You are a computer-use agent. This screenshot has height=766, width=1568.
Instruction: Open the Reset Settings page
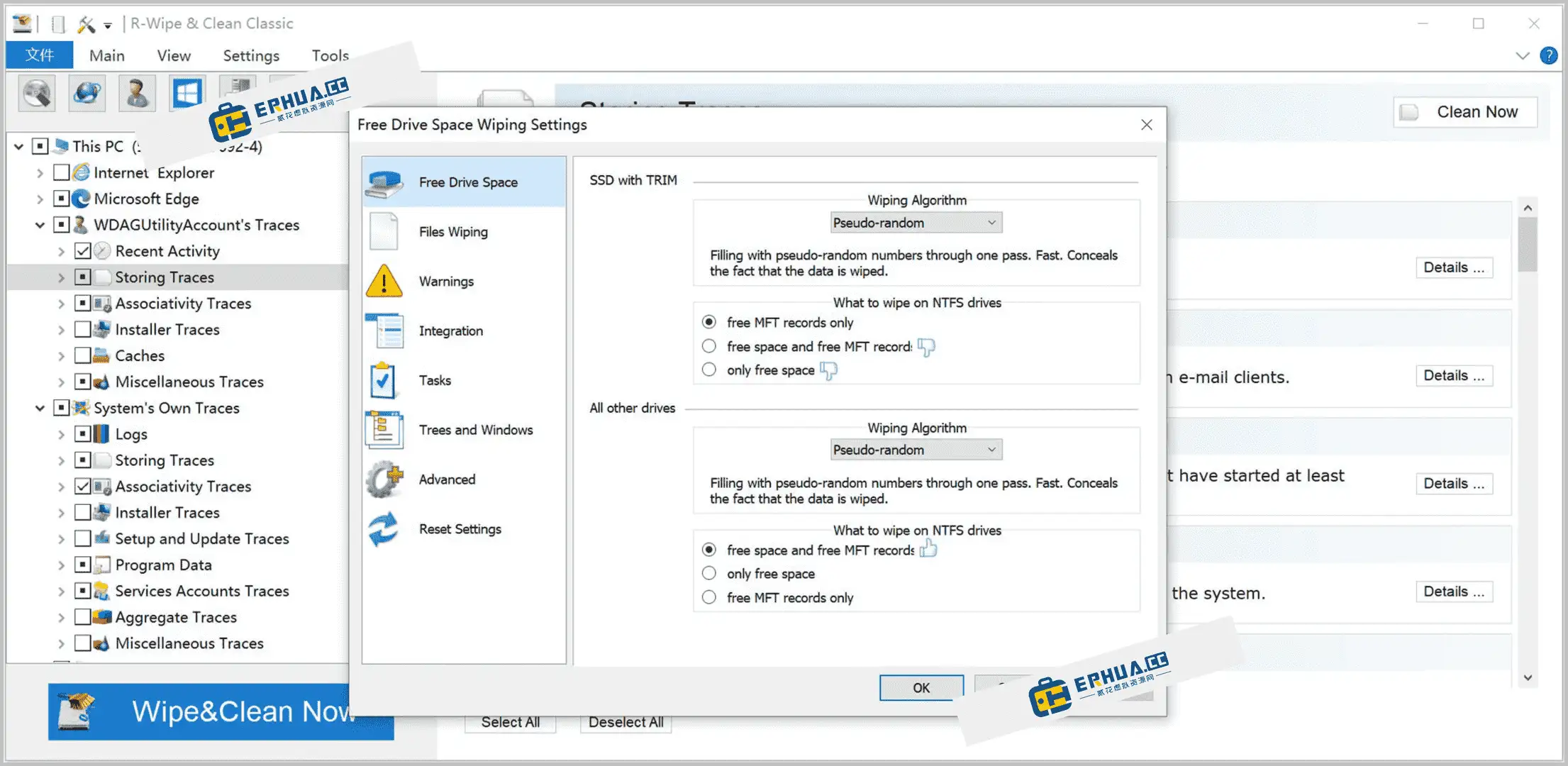coord(464,529)
